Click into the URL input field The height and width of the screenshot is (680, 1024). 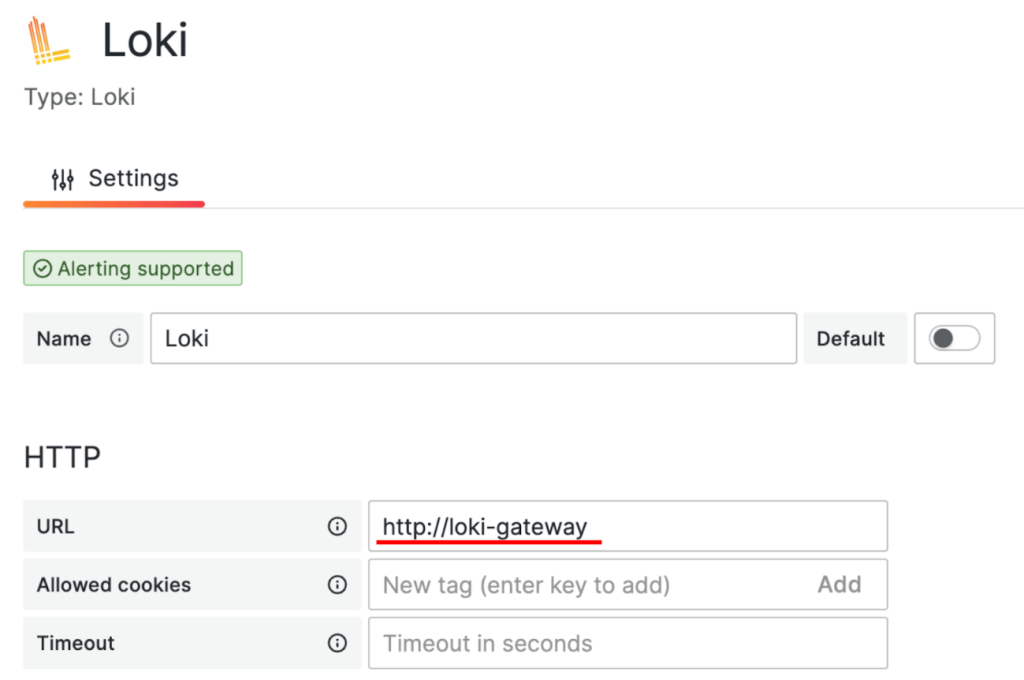point(627,526)
